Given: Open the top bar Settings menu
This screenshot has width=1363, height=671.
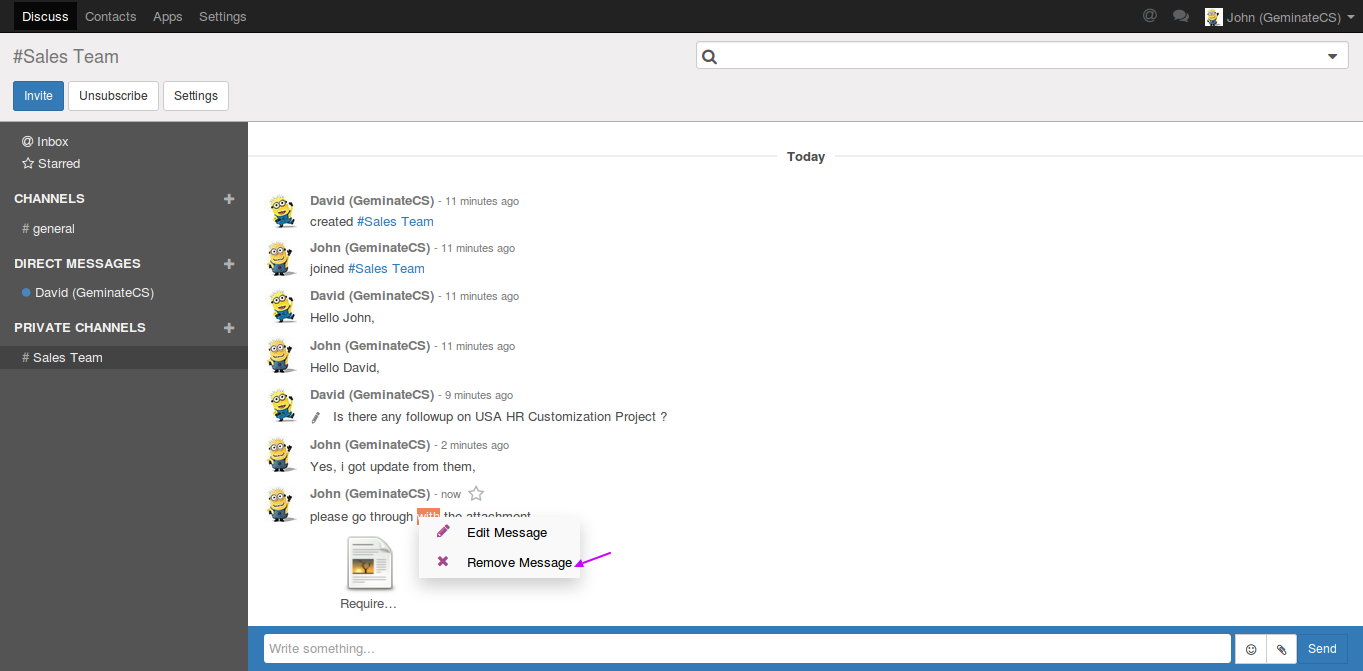Looking at the screenshot, I should pyautogui.click(x=223, y=16).
